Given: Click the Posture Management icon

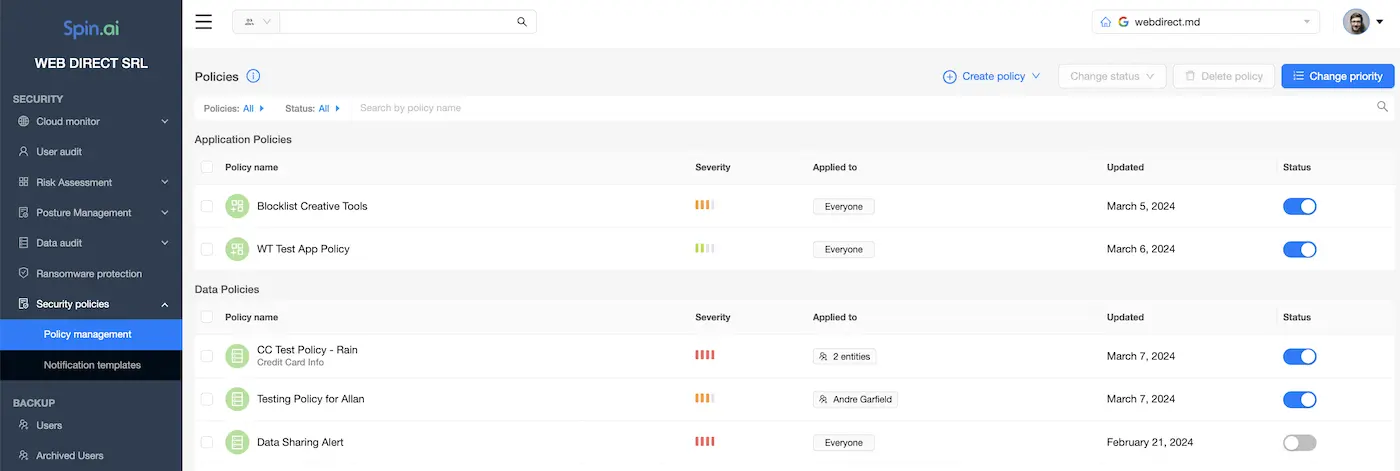Looking at the screenshot, I should tap(24, 213).
